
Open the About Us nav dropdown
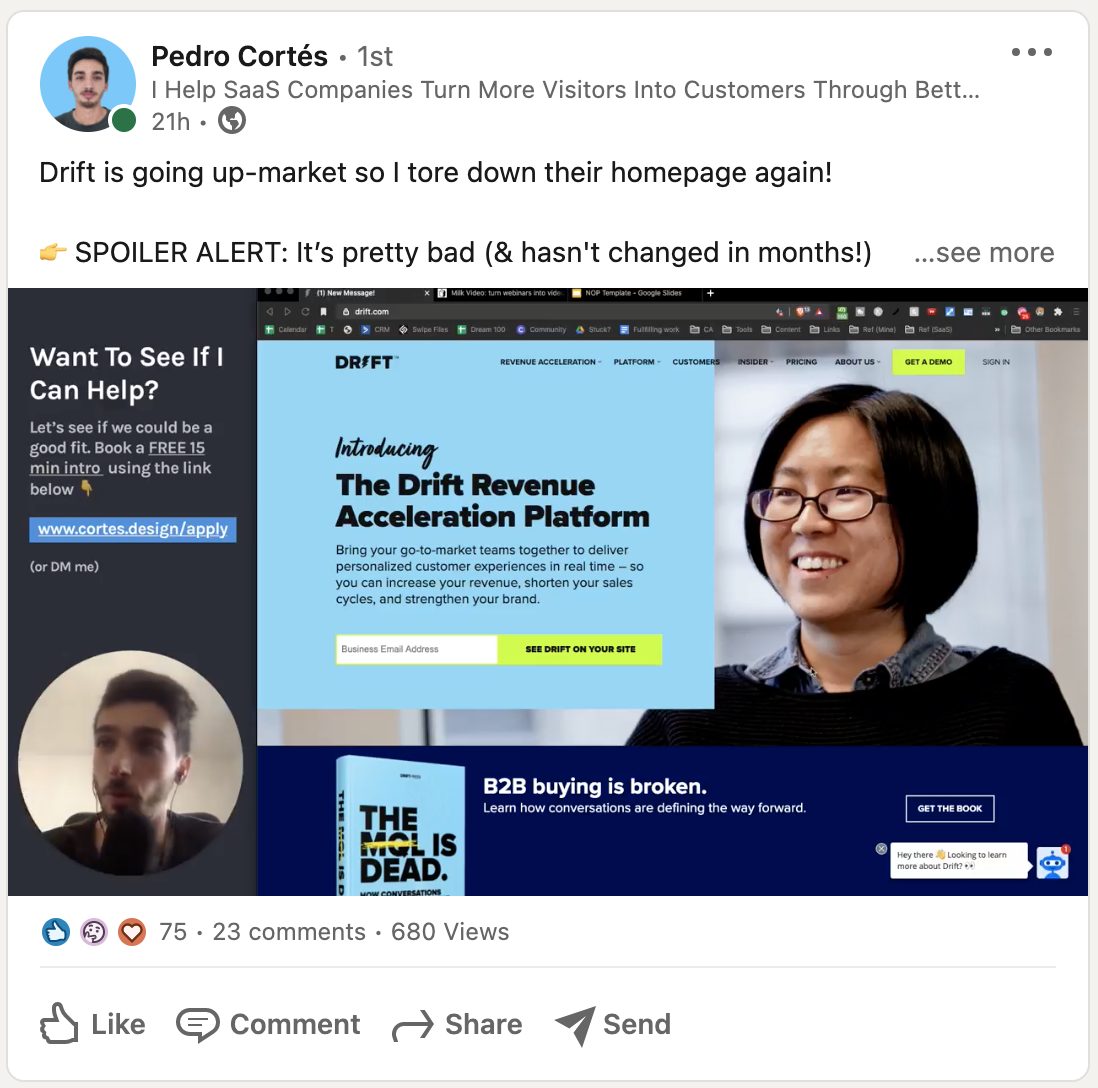click(x=857, y=362)
